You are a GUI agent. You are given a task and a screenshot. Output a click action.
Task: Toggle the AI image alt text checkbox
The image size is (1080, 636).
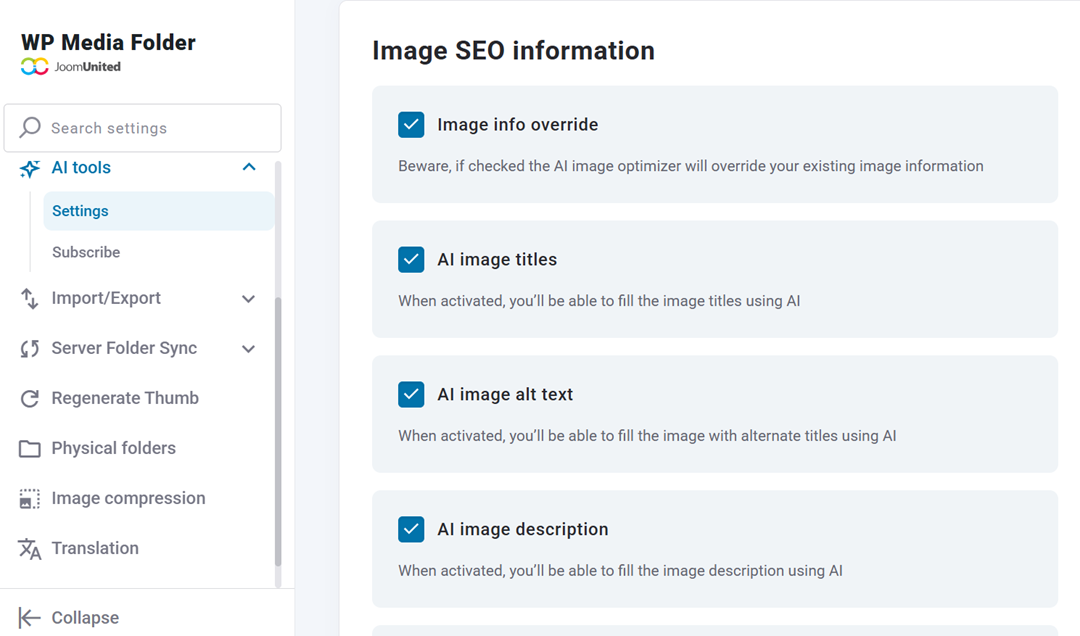coord(411,394)
